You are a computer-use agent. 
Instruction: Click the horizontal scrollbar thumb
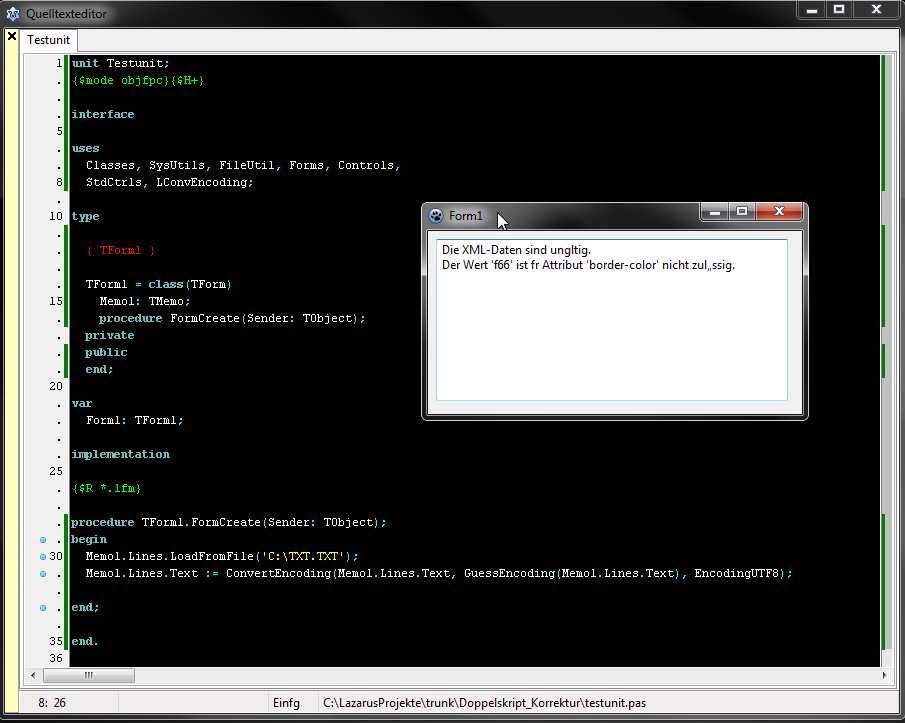click(x=88, y=676)
